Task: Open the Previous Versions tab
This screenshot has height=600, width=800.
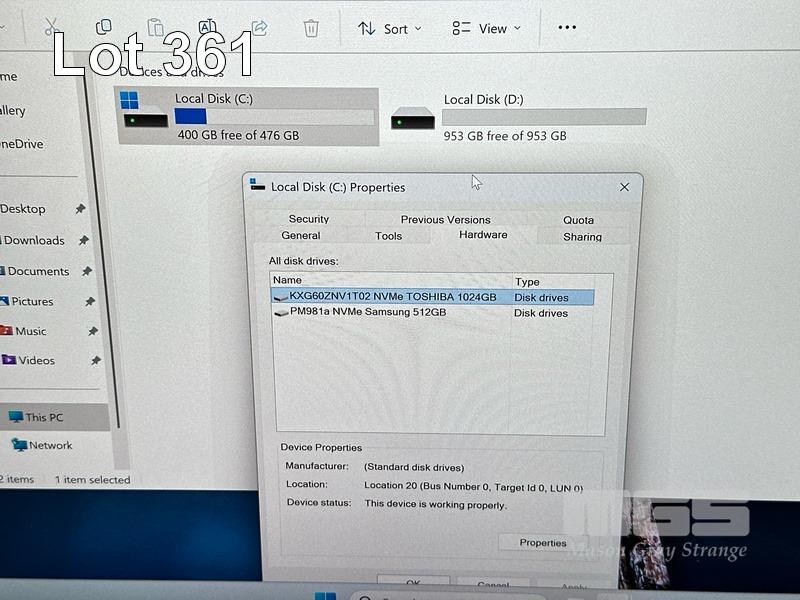Action: [445, 219]
